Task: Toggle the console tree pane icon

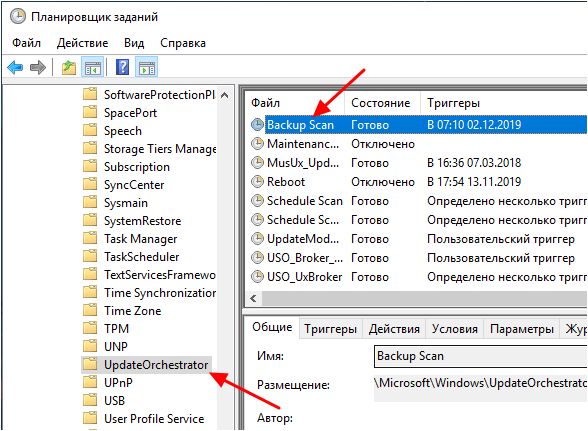Action: click(92, 68)
